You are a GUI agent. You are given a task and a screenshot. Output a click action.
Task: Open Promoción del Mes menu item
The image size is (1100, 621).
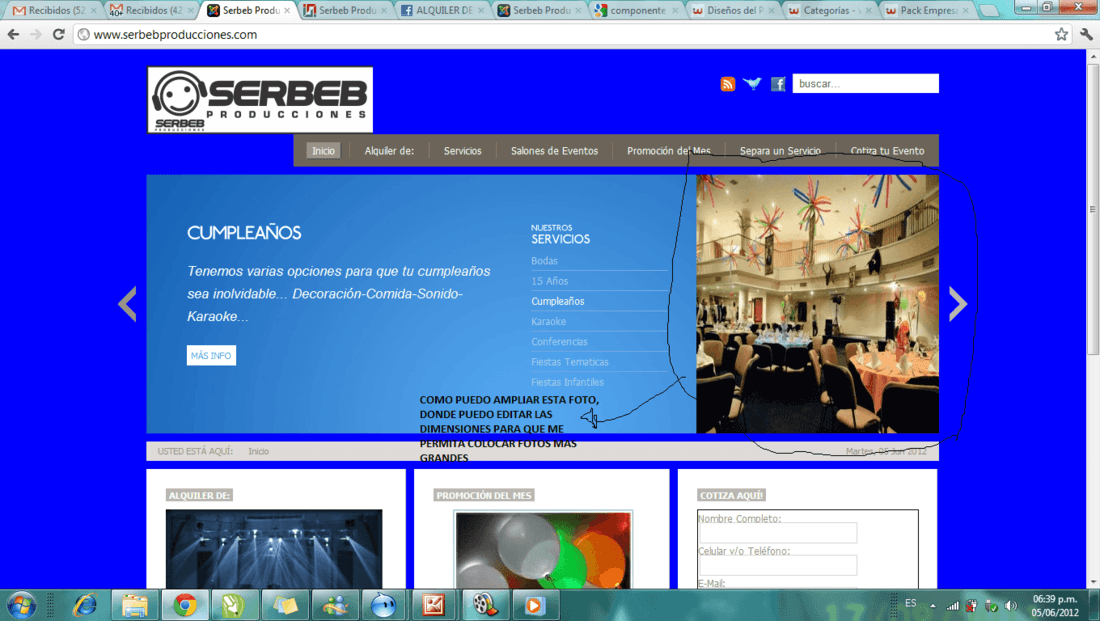[x=669, y=151]
